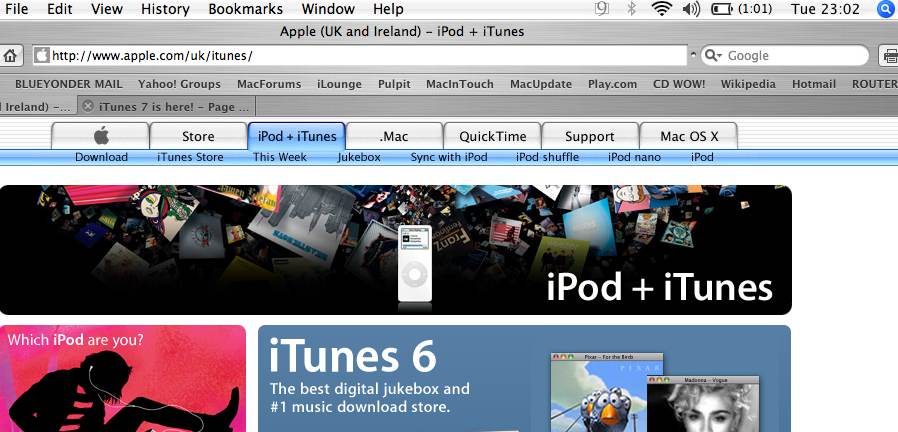Open the View menu

pyautogui.click(x=107, y=9)
